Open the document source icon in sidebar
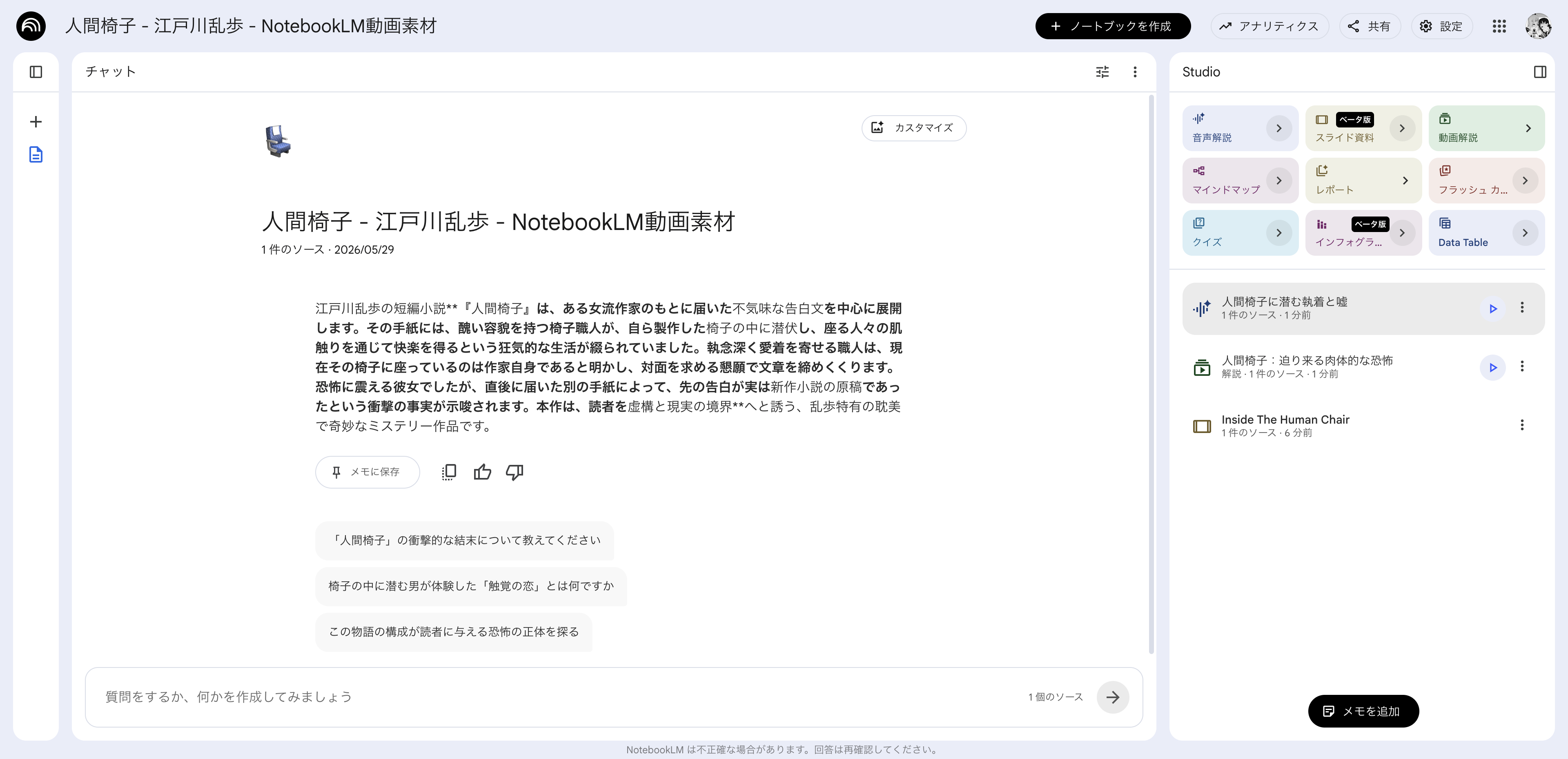1568x759 pixels. pos(36,155)
